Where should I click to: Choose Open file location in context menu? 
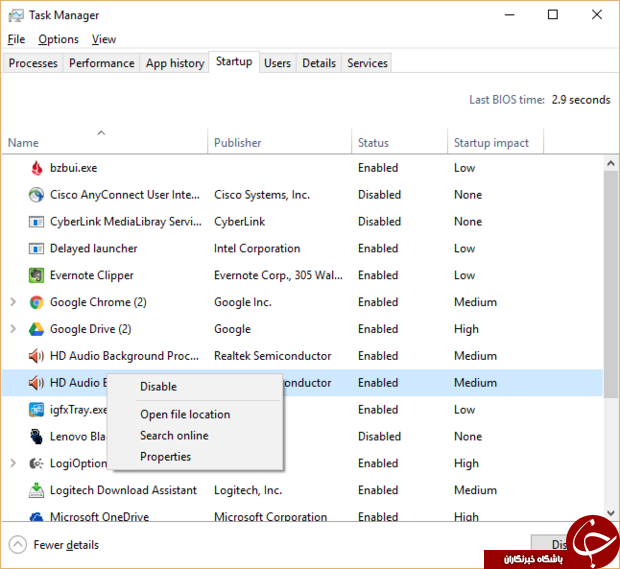click(195, 414)
